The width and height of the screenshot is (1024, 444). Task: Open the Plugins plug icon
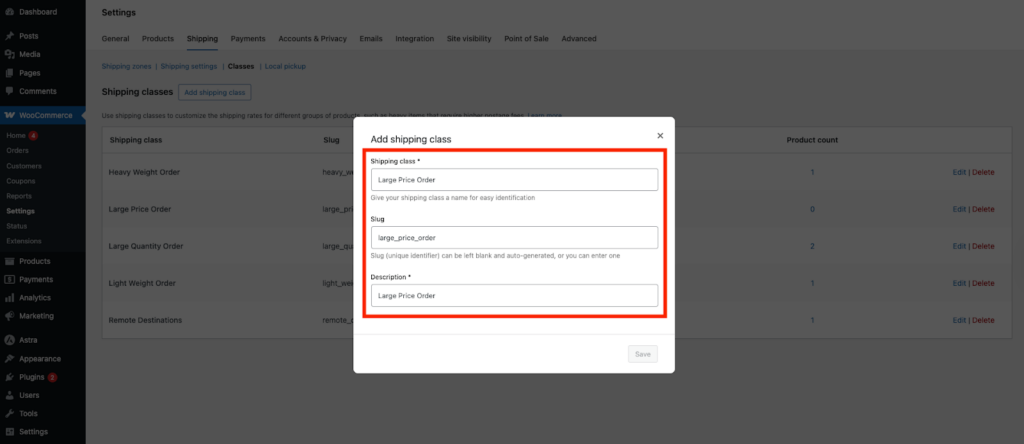[10, 377]
